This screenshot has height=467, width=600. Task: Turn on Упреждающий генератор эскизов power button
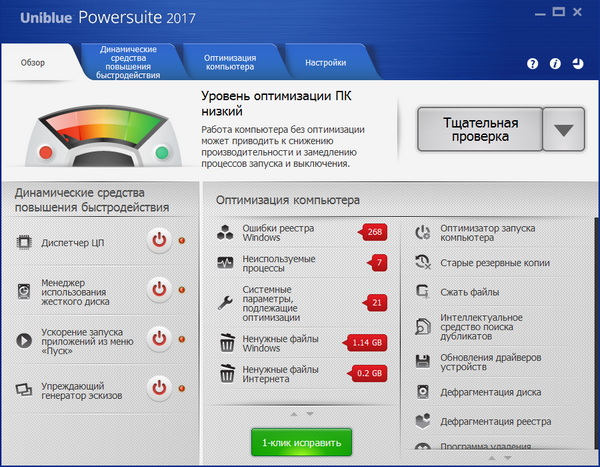pos(159,388)
